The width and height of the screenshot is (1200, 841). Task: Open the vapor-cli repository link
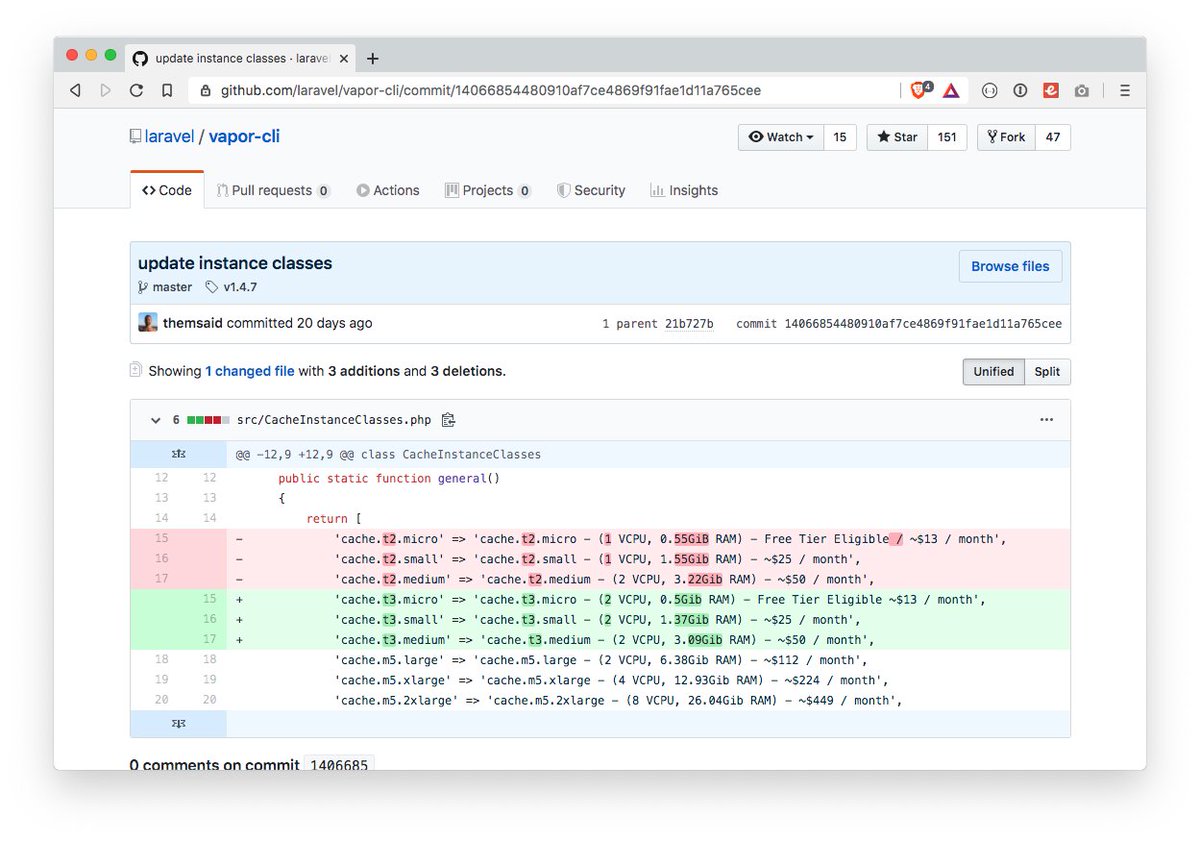pos(244,136)
